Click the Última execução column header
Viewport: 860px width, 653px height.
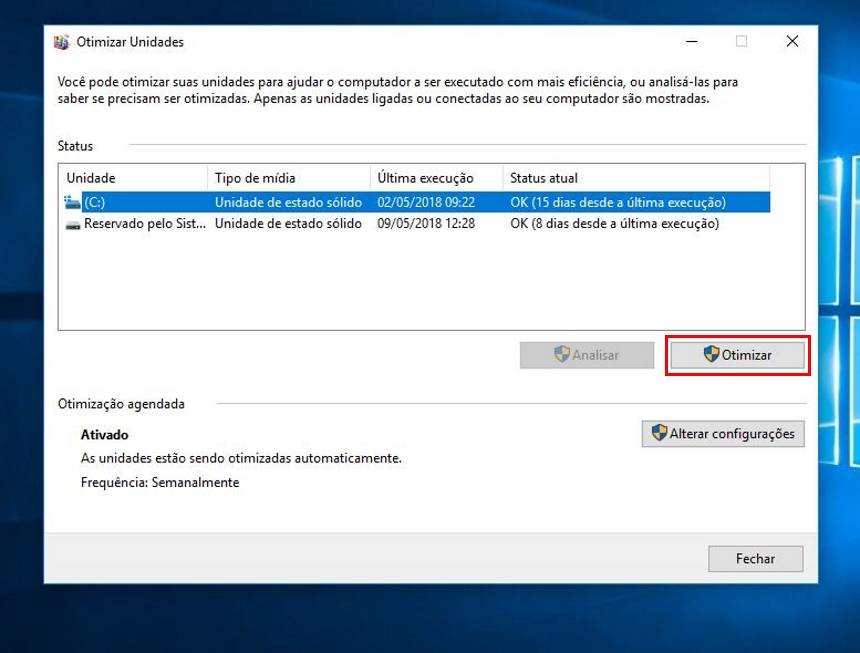(435, 178)
